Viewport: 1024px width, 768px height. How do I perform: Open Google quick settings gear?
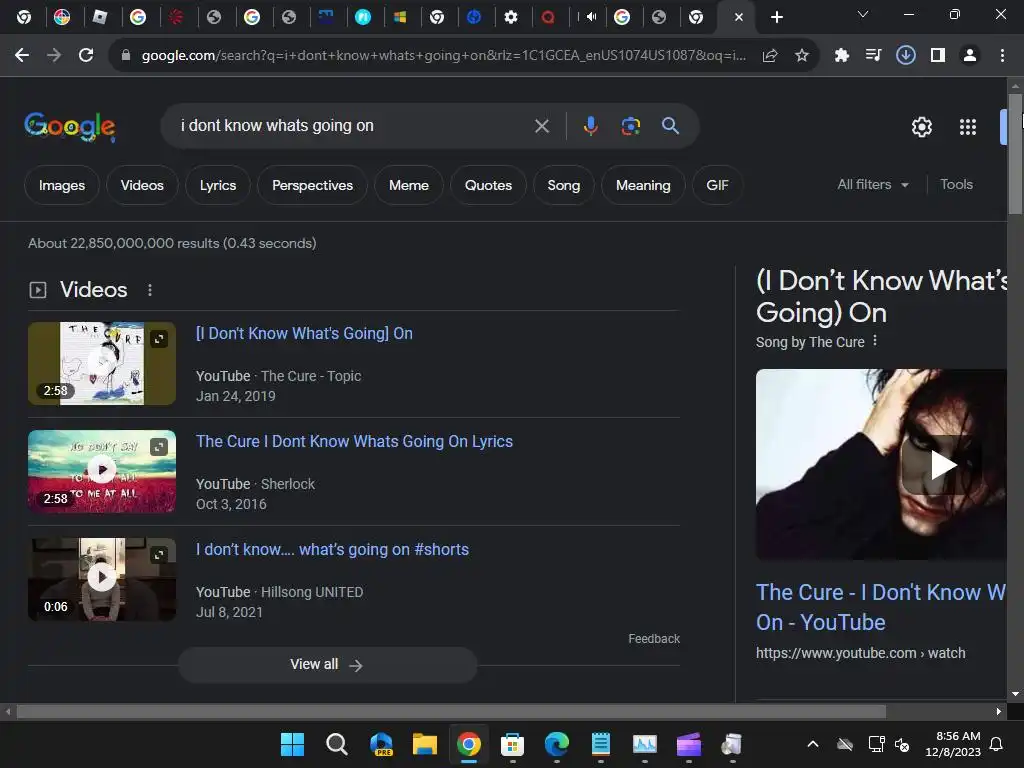(921, 127)
